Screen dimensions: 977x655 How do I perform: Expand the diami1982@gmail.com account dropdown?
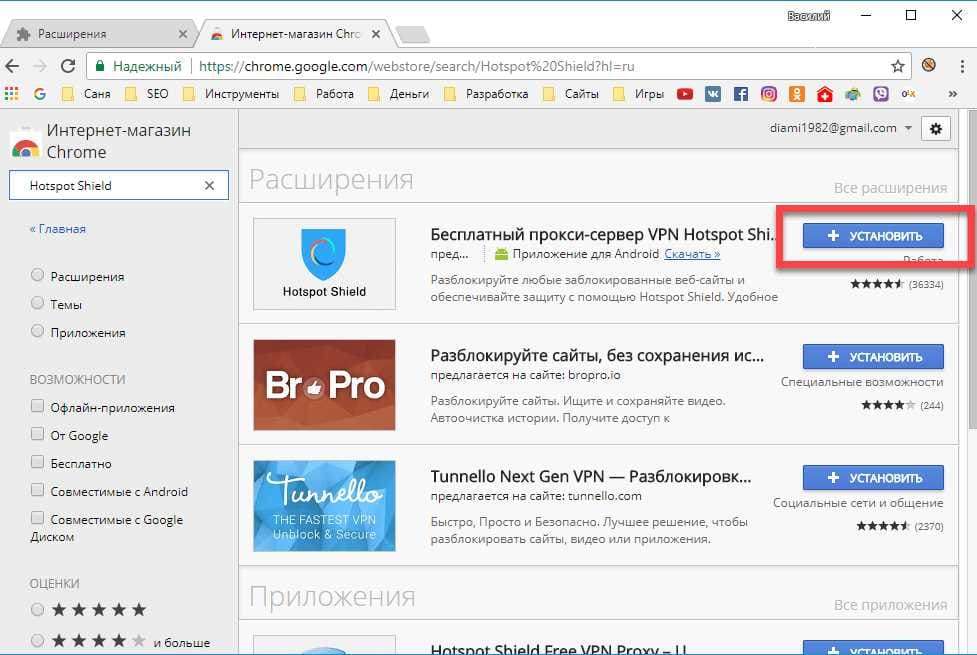click(x=841, y=128)
